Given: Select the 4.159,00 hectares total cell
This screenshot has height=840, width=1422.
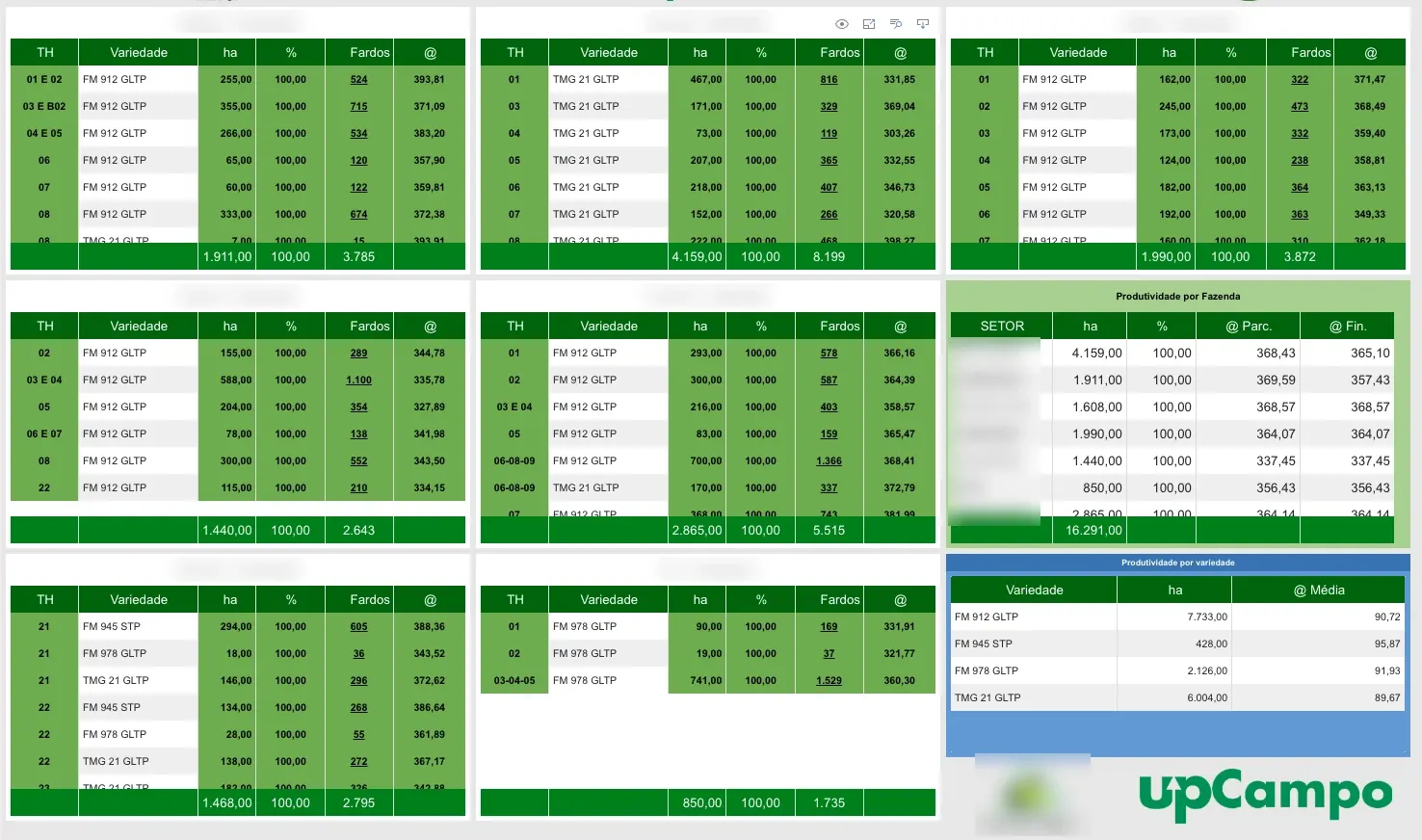Looking at the screenshot, I should (698, 257).
